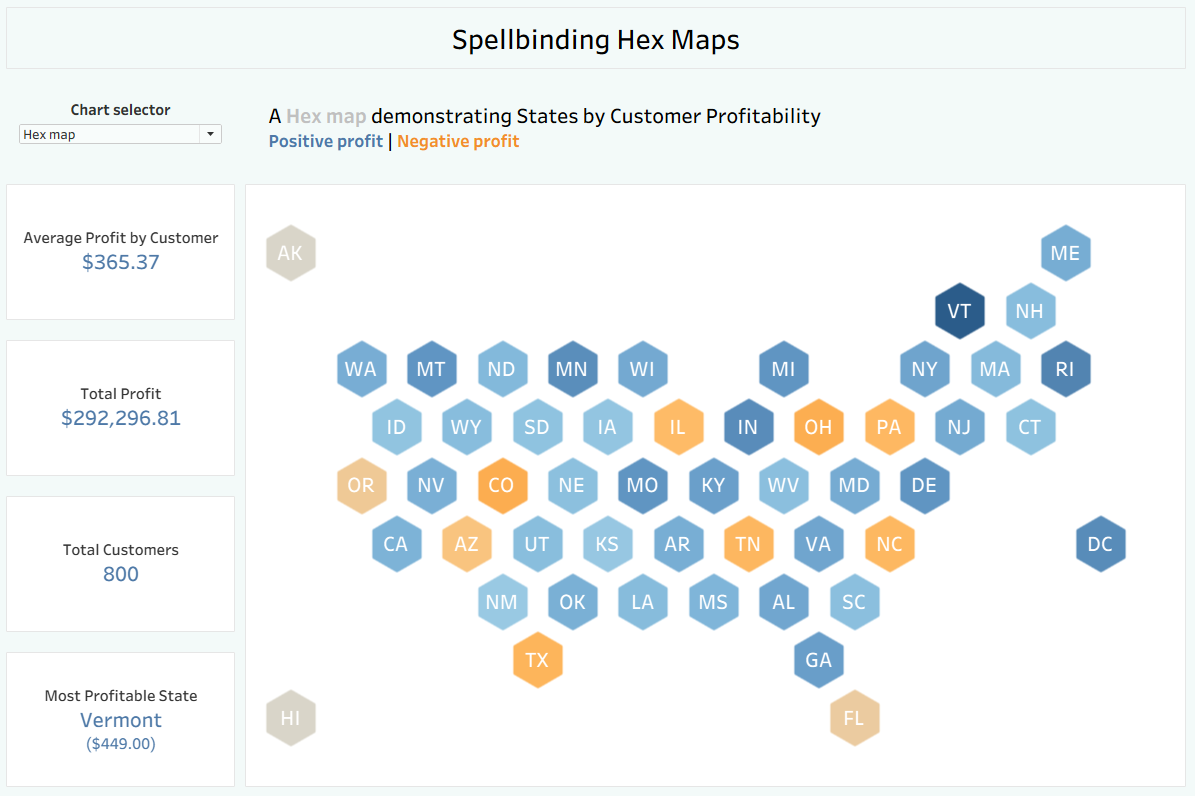1195x796 pixels.
Task: Select the Rhode Island (RI) hexagon
Action: point(1065,369)
